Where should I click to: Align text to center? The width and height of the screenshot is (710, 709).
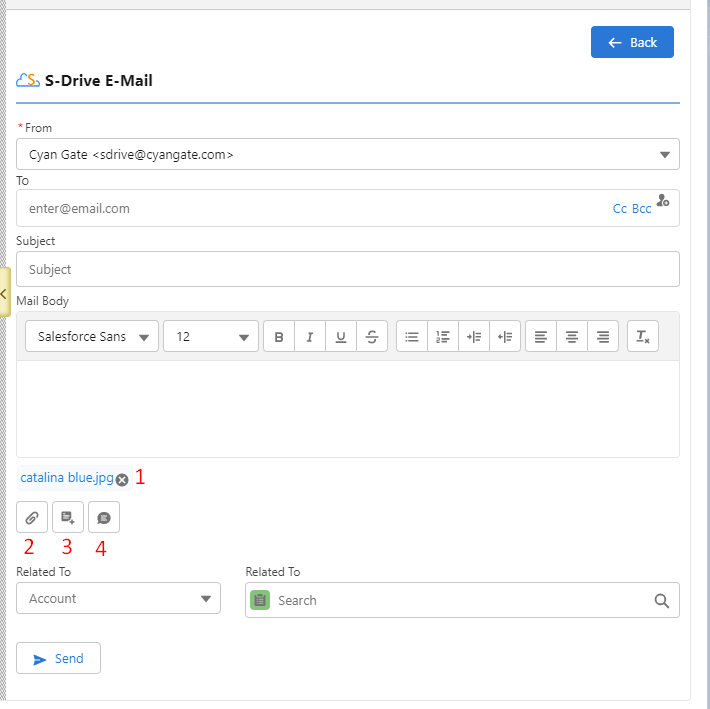coord(572,337)
